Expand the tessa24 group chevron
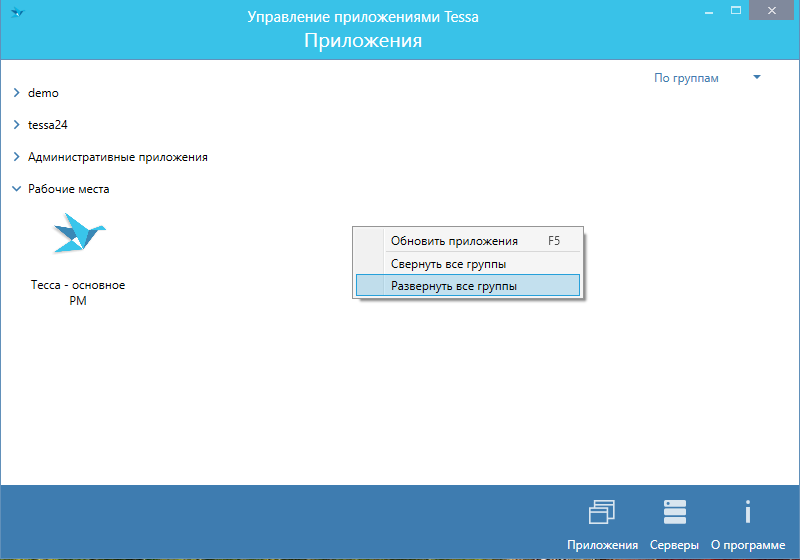800x560 pixels. 16,124
